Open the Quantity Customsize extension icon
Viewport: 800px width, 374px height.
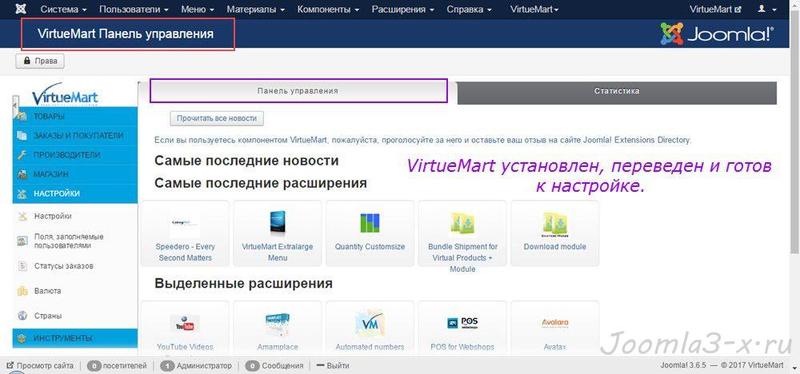(x=370, y=223)
